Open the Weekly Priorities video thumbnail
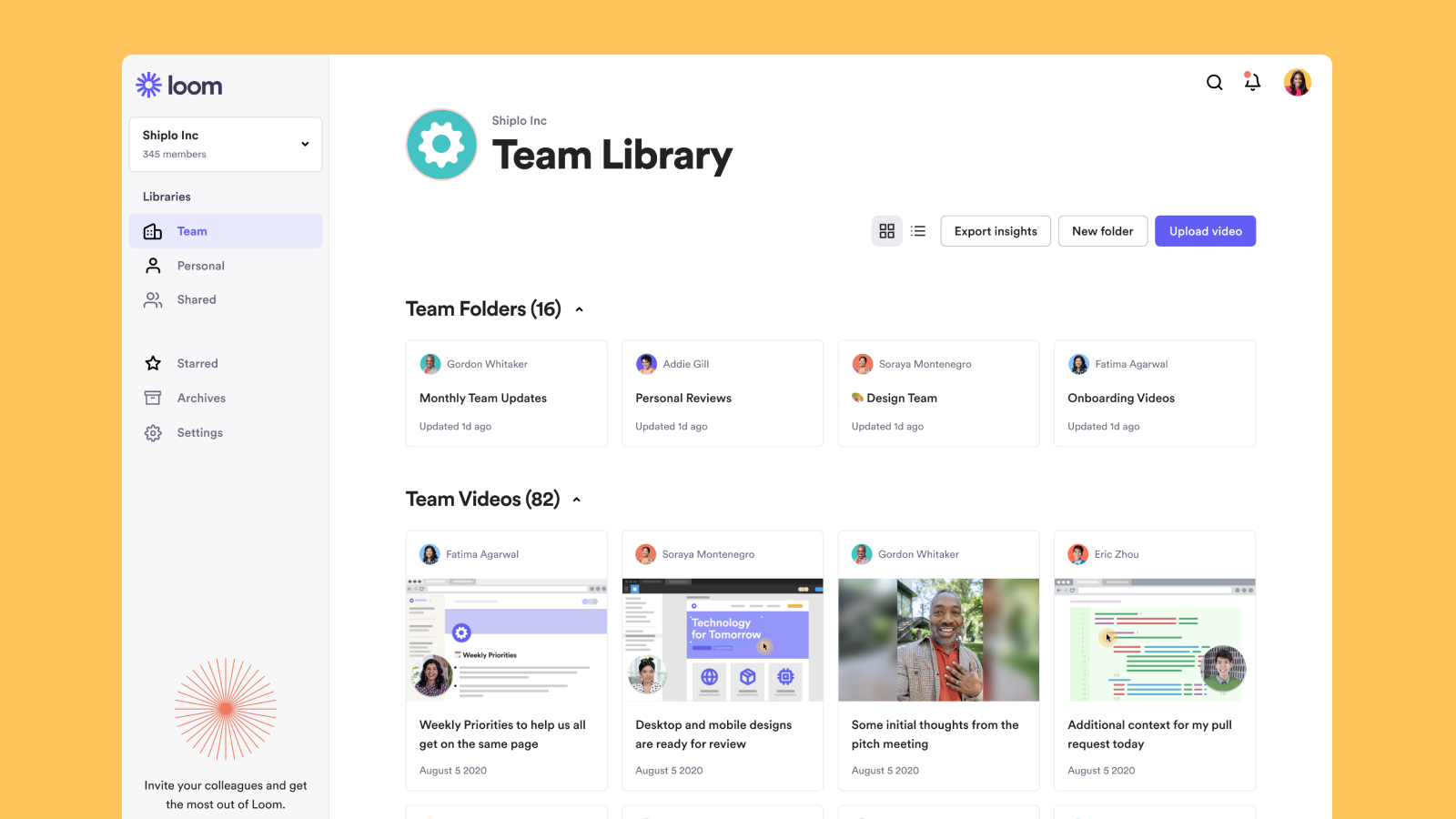 coord(507,640)
